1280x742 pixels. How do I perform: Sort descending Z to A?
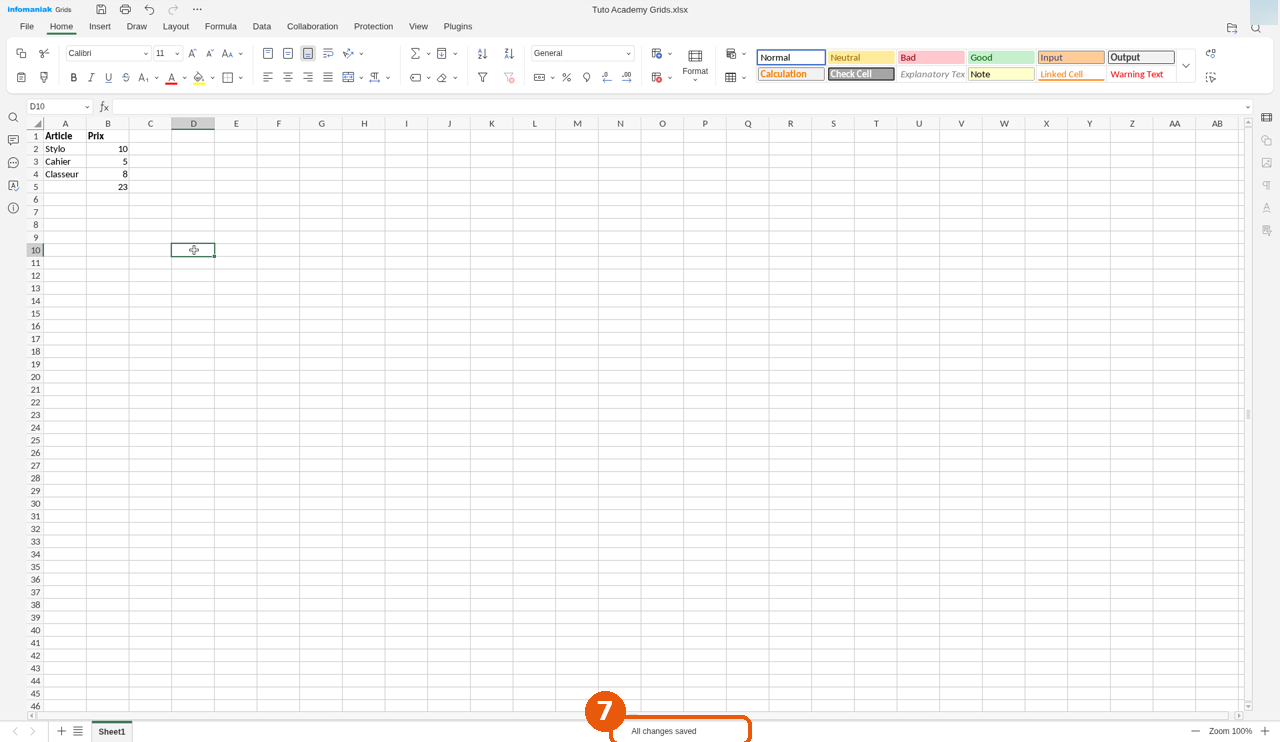tap(509, 53)
